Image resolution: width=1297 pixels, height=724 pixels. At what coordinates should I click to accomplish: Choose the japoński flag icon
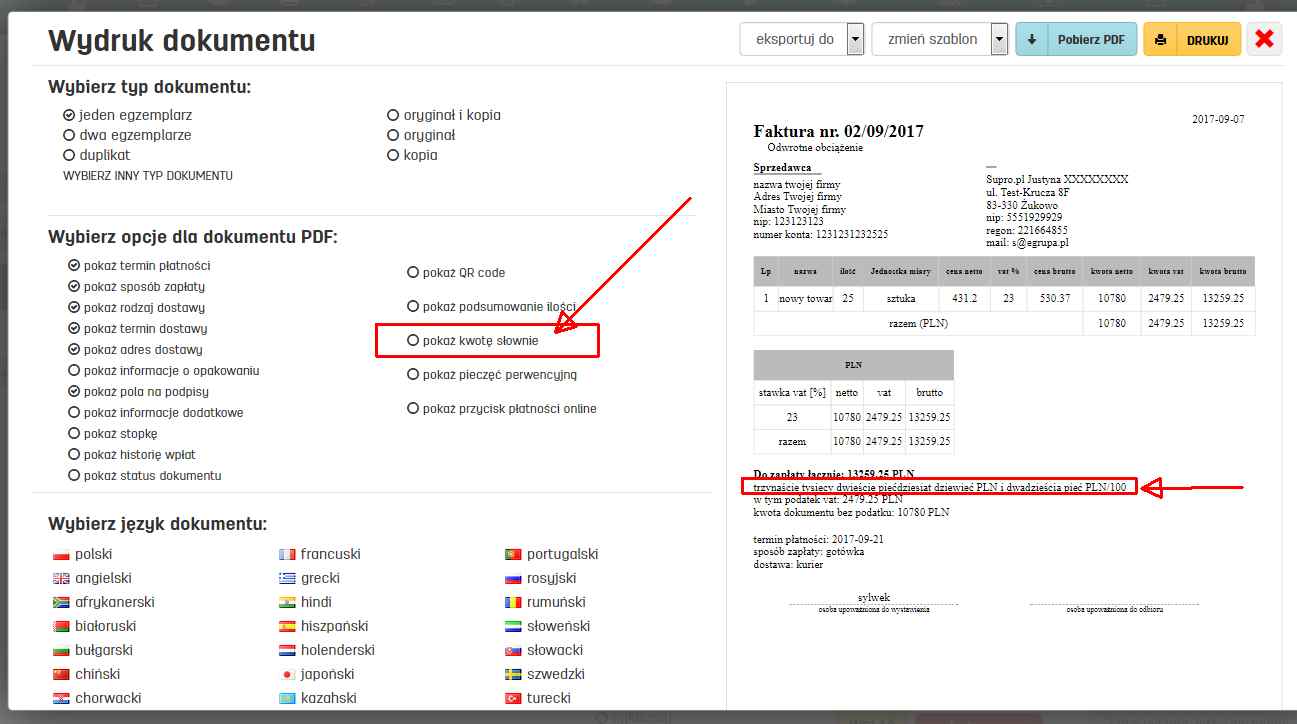pyautogui.click(x=289, y=674)
